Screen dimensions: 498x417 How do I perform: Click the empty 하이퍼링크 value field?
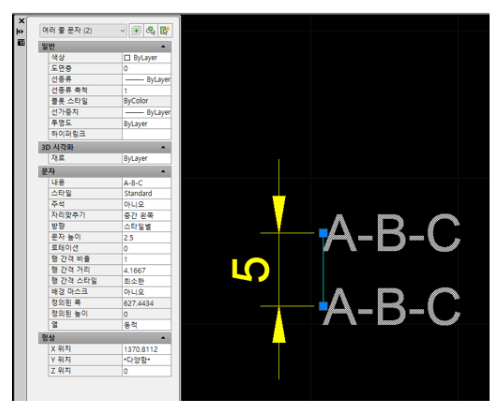[x=147, y=134]
